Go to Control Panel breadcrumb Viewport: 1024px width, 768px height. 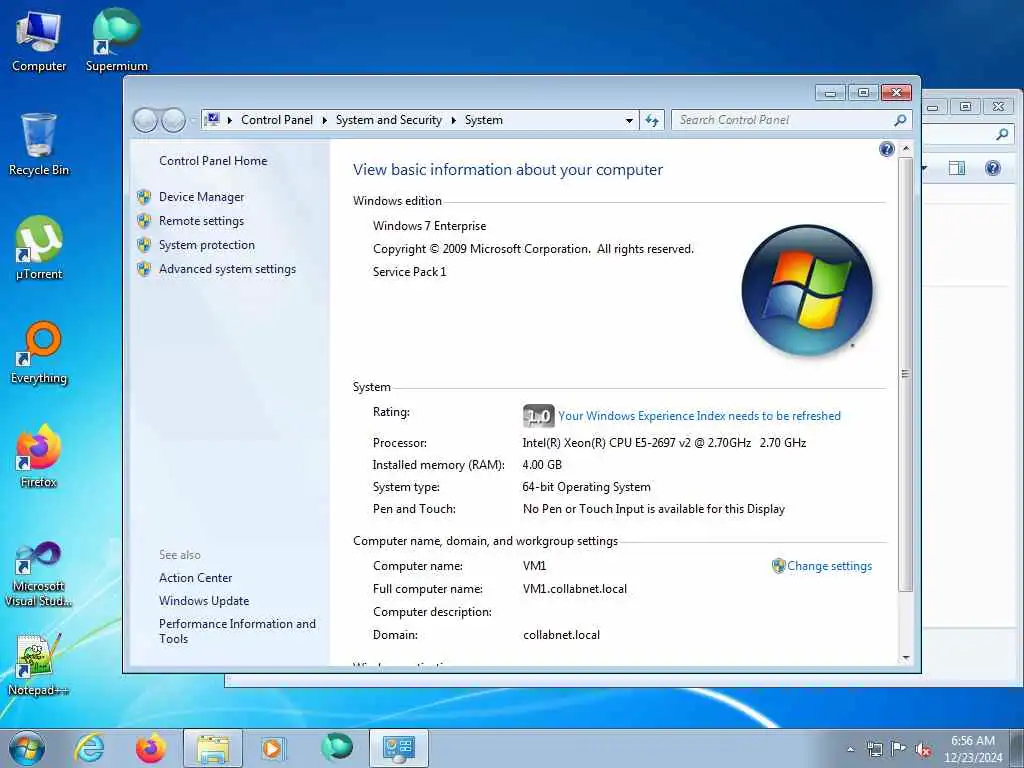click(x=277, y=120)
